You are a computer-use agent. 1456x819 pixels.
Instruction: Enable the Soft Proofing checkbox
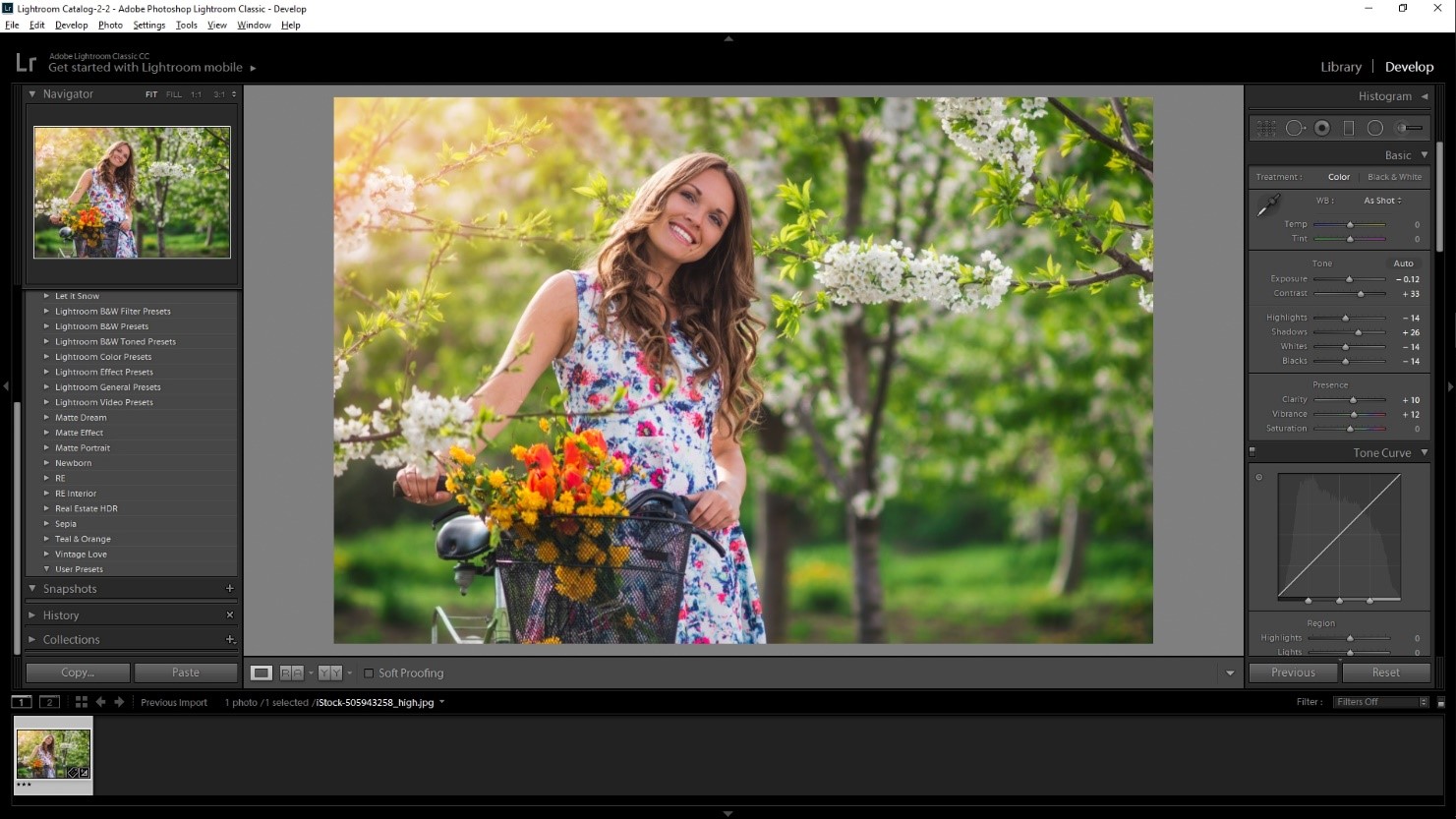[x=369, y=673]
